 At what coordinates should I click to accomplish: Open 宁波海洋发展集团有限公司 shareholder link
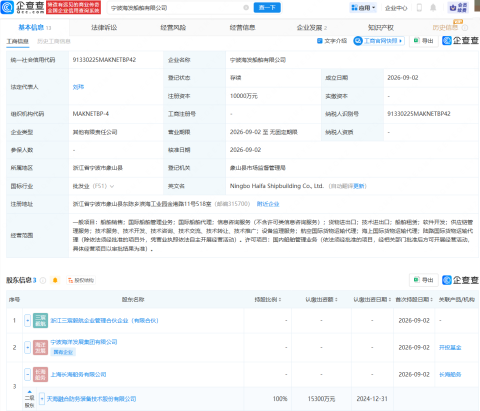84,342
